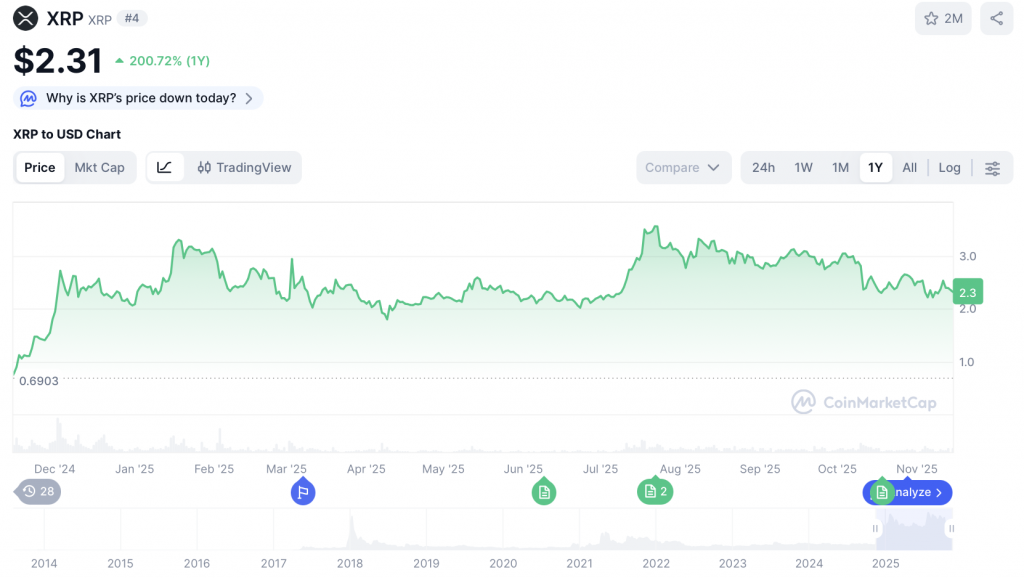Viewport: 1024px width, 578px height.
Task: Click the blue flag event marker at Mar '25
Action: (x=303, y=492)
